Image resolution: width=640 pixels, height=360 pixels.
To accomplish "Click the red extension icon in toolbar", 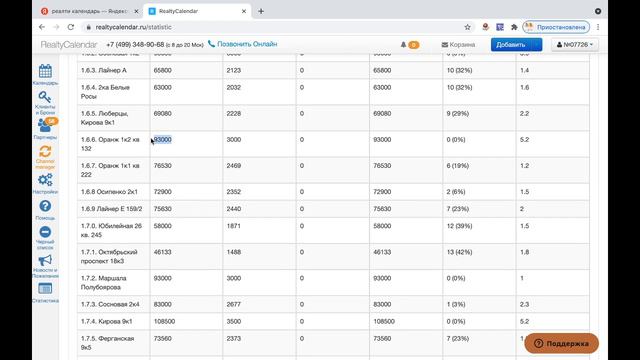I will pyautogui.click(x=485, y=27).
